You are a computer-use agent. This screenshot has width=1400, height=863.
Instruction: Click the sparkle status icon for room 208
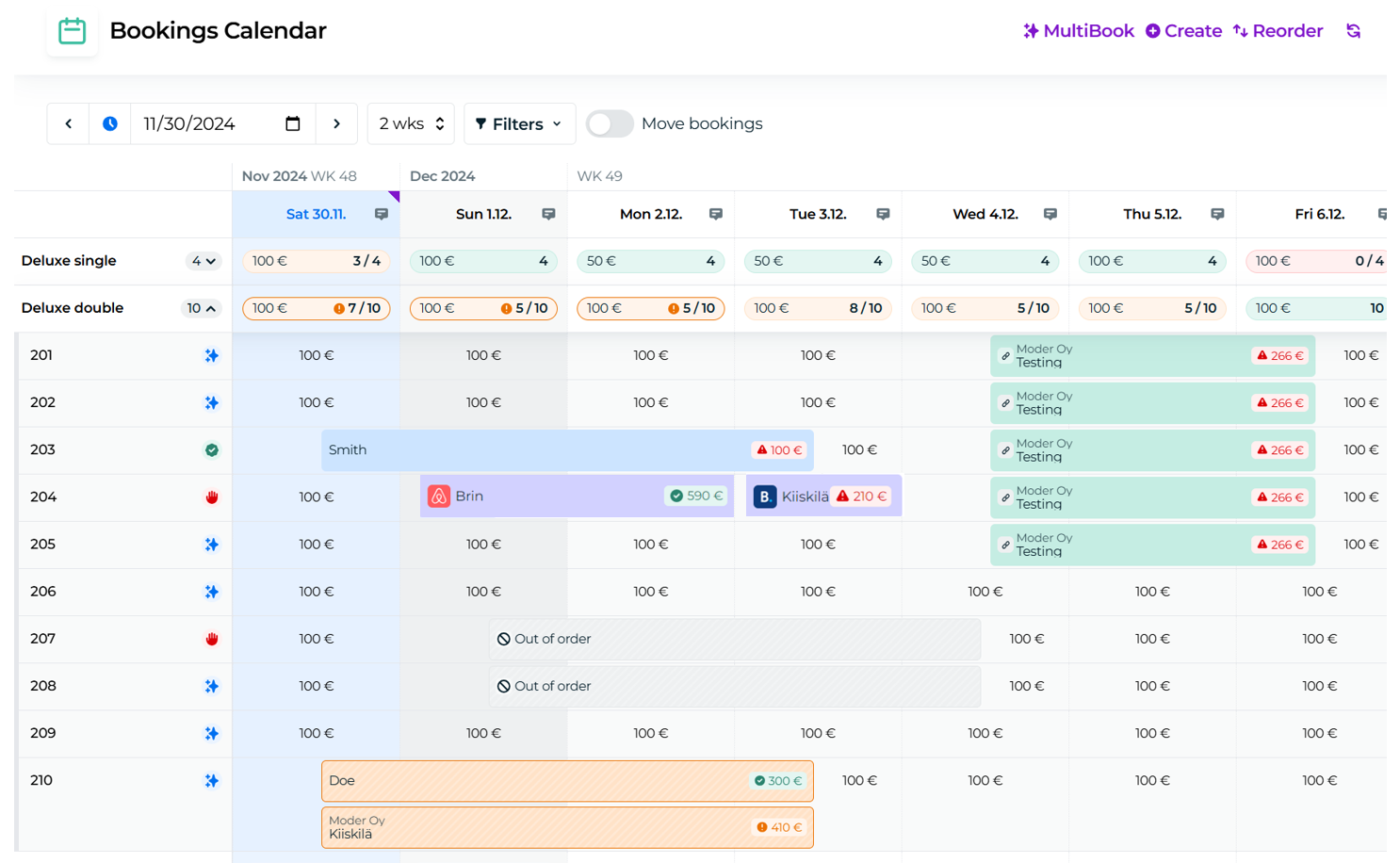click(x=212, y=686)
